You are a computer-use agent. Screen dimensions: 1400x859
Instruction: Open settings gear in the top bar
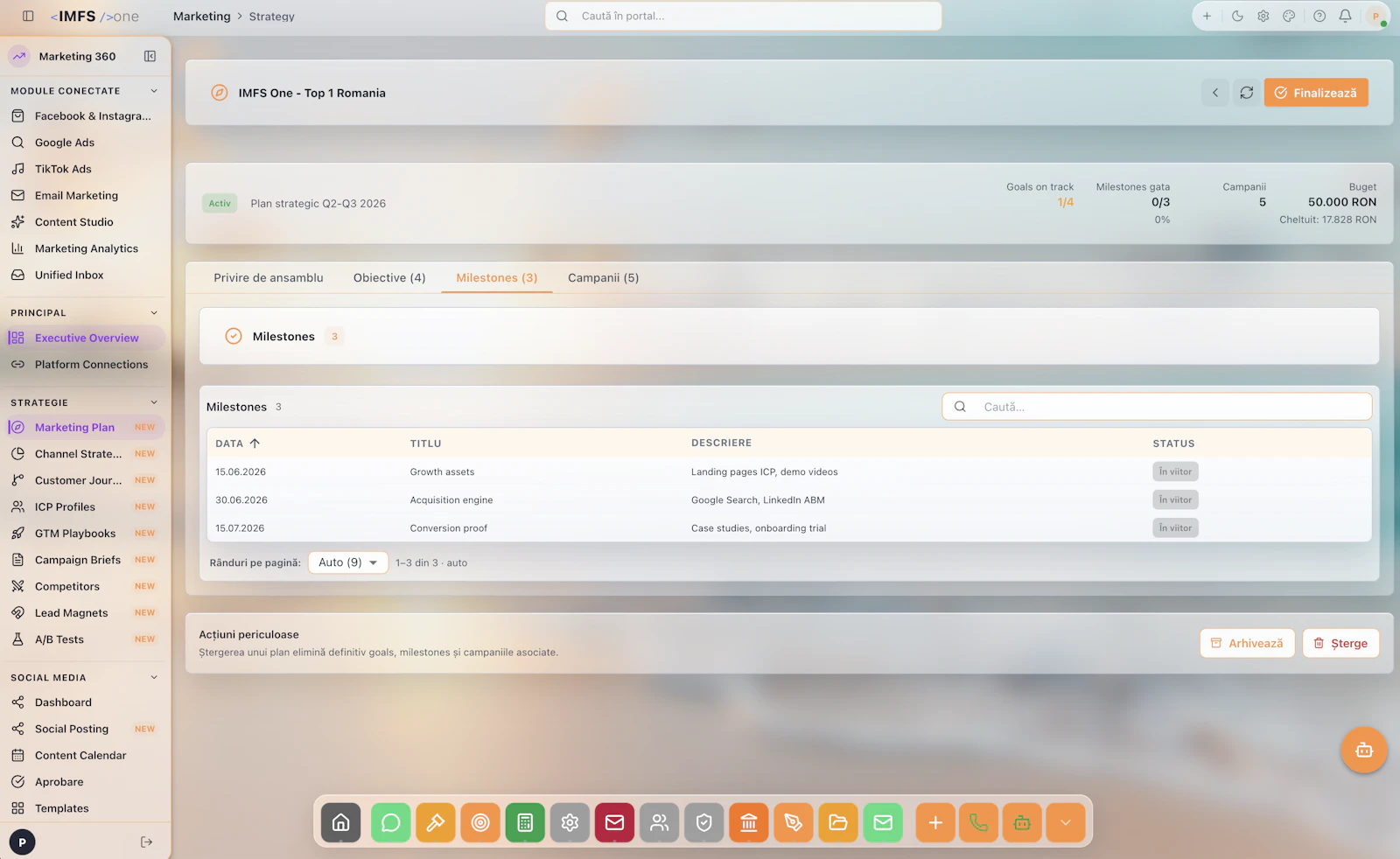tap(1263, 16)
